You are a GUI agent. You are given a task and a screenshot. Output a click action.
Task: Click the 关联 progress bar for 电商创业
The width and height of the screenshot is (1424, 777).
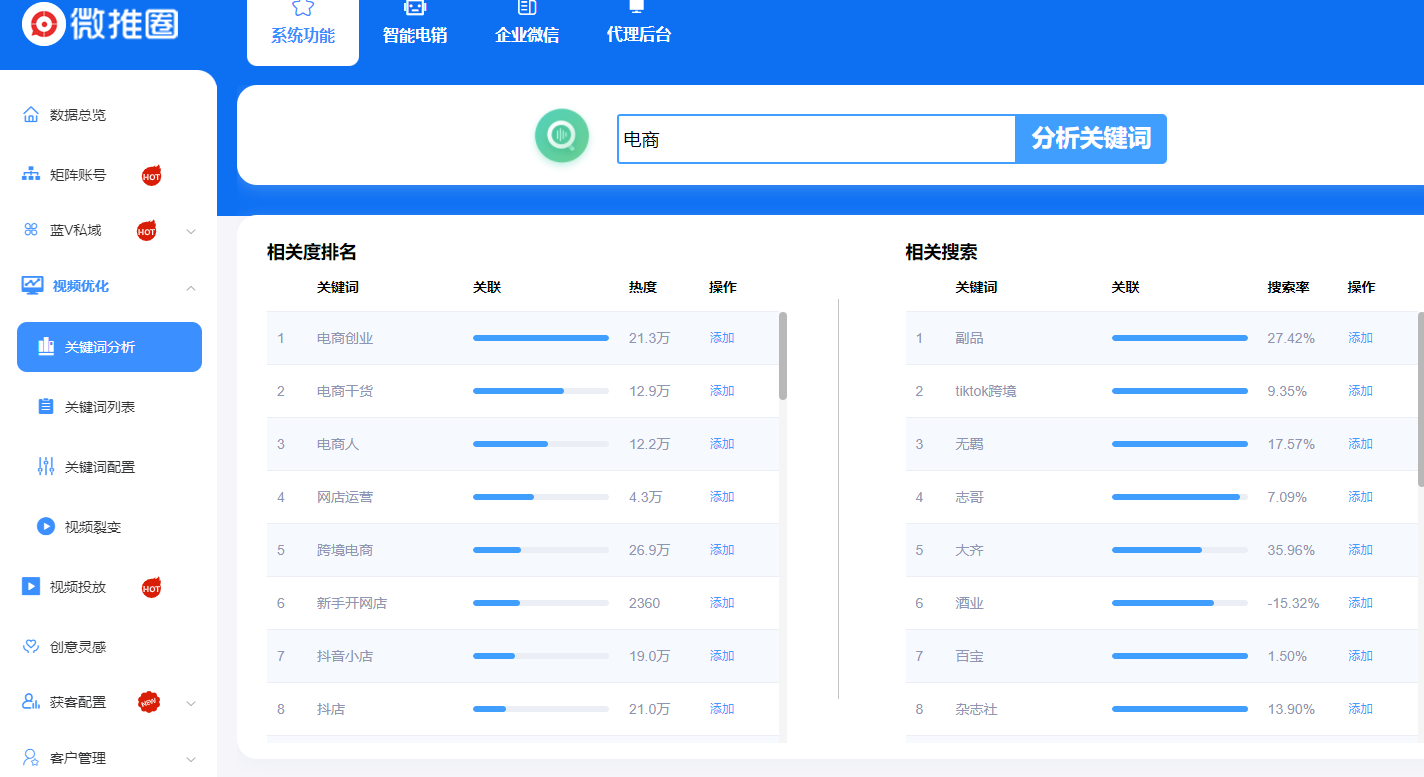click(541, 338)
